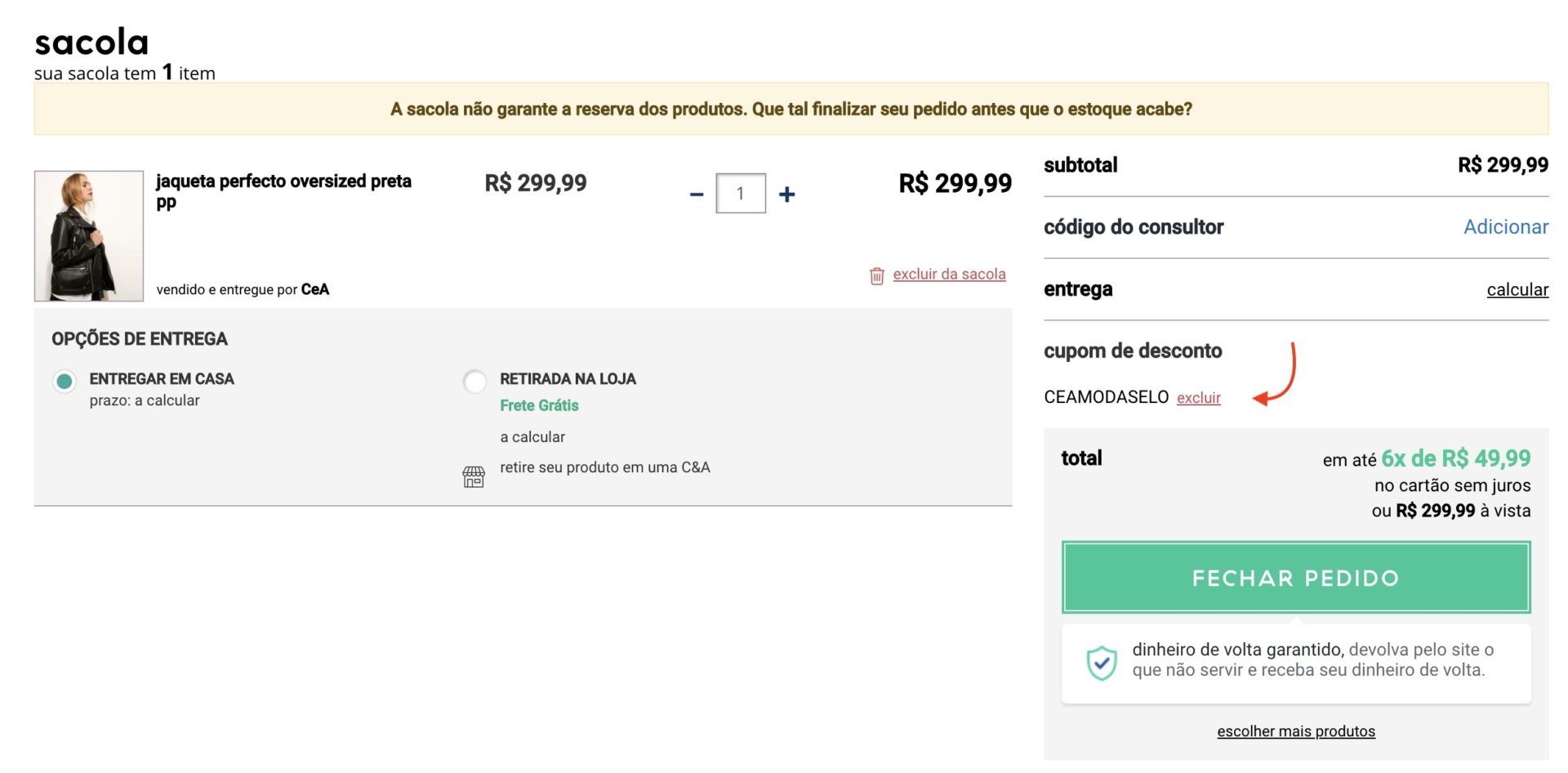
Task: Follow escolher mais produtos link
Action: click(1296, 731)
